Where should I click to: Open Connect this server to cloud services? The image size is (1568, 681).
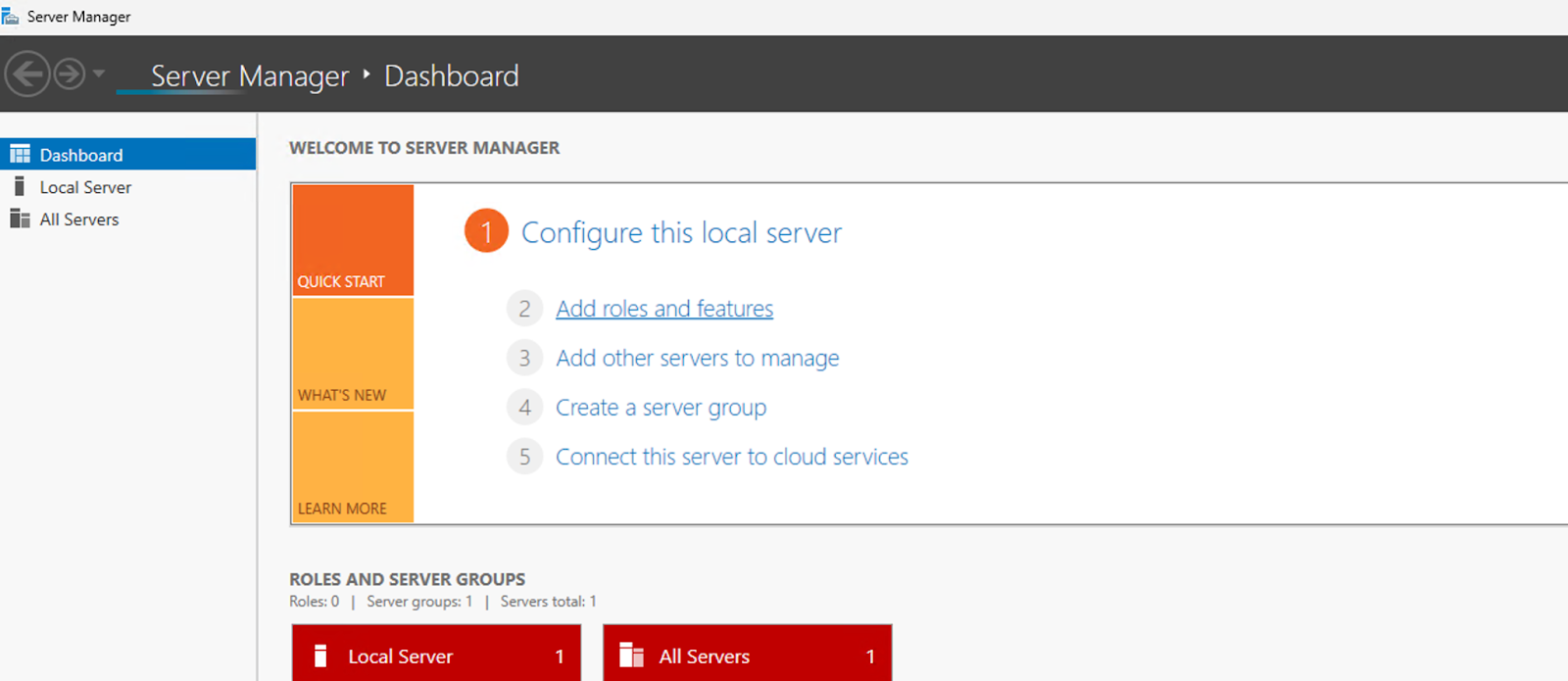(731, 457)
